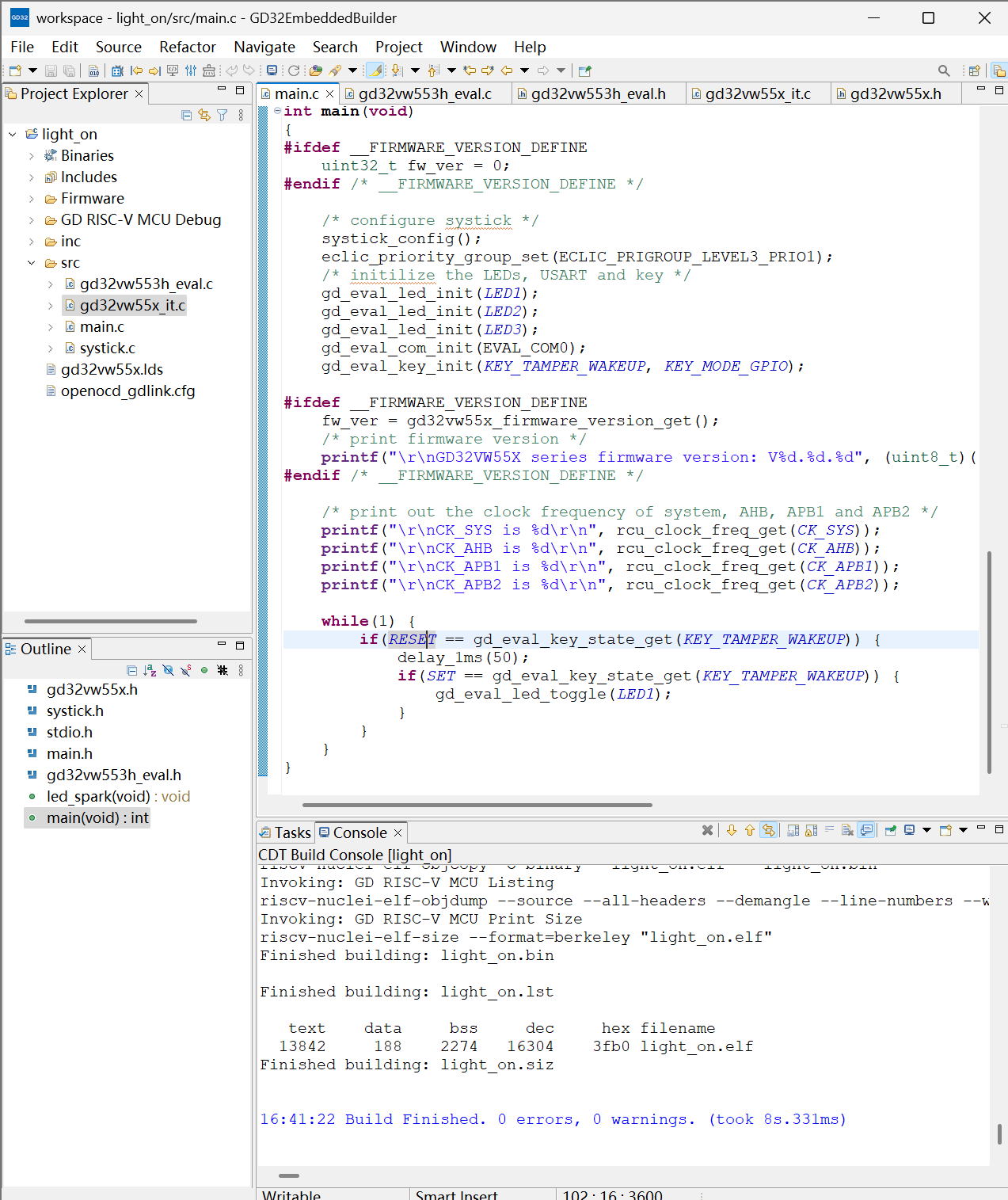The image size is (1008, 1200).
Task: Click the editor vertical scrollbar thumb
Action: click(989, 662)
